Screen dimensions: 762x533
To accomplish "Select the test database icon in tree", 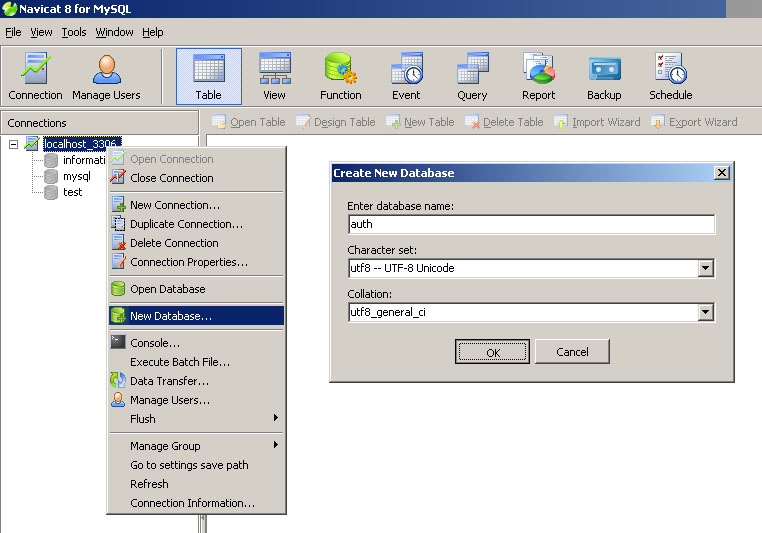I will [x=51, y=192].
